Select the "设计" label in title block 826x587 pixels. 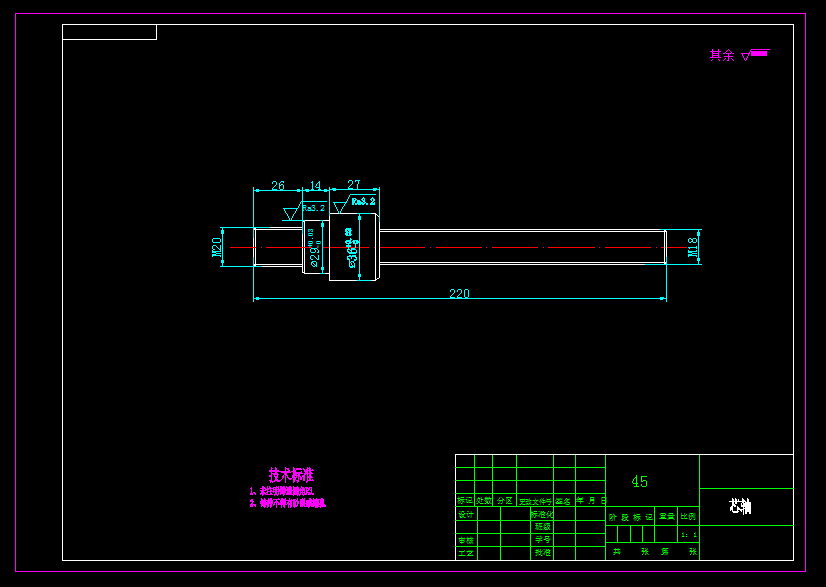pyautogui.click(x=466, y=514)
